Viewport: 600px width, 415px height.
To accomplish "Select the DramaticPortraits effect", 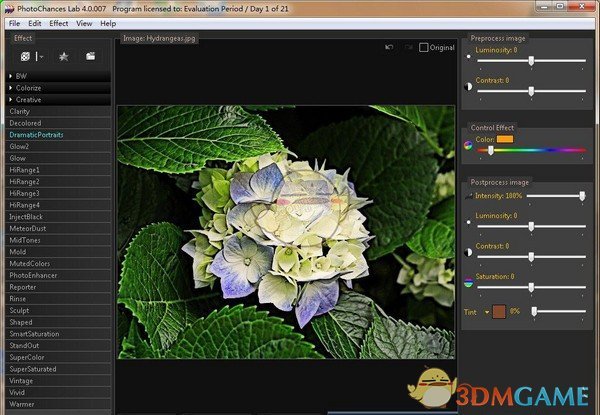I will (59, 135).
